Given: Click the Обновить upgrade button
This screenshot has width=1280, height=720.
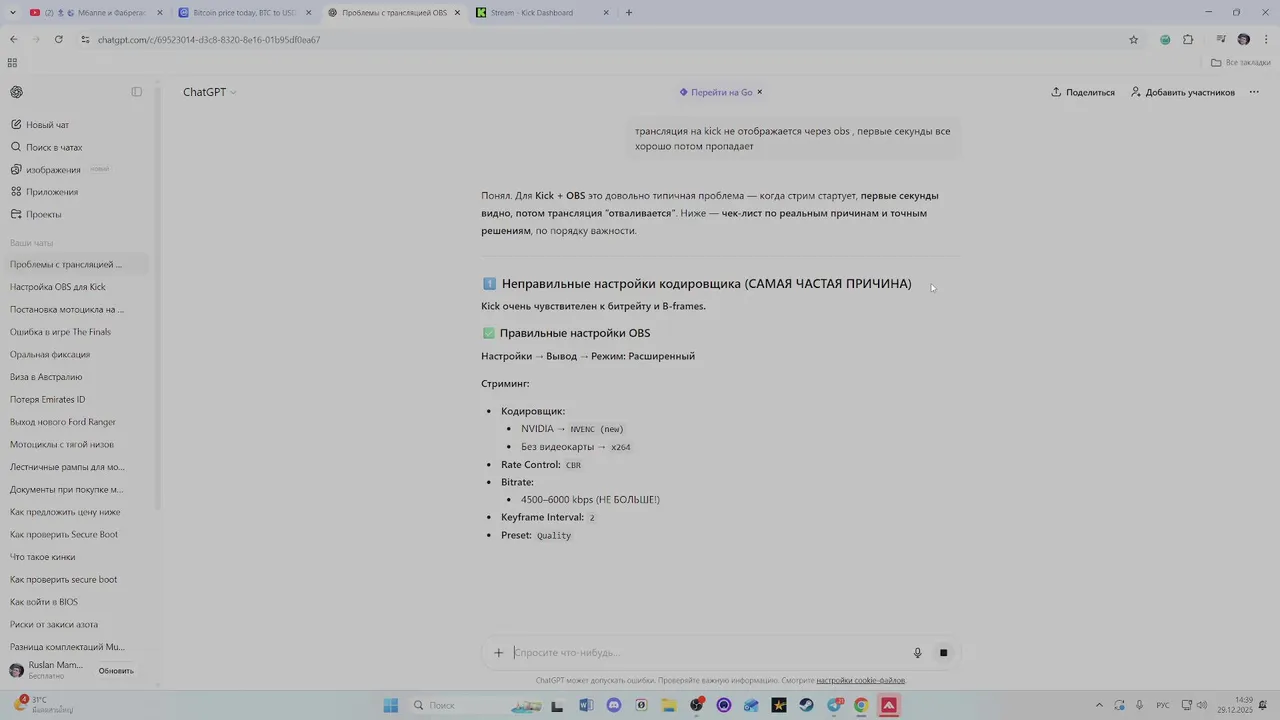Looking at the screenshot, I should pyautogui.click(x=116, y=671).
